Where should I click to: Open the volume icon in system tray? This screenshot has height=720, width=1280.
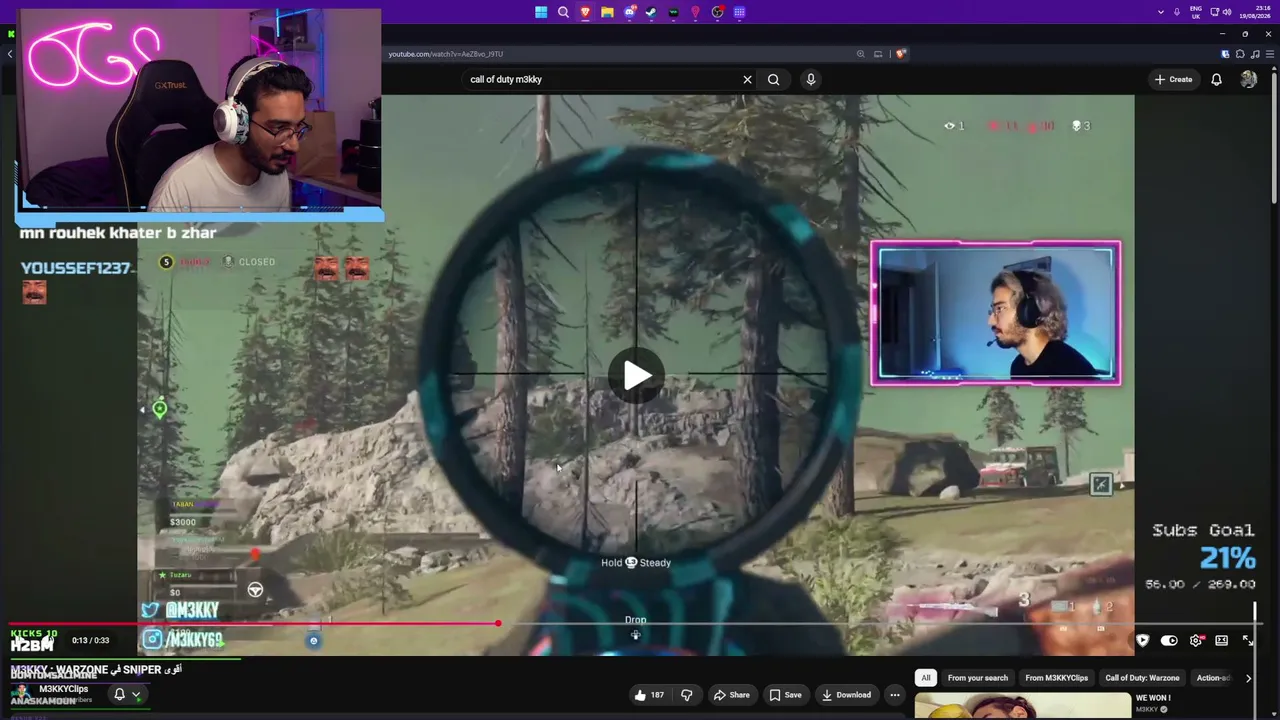[x=1227, y=12]
